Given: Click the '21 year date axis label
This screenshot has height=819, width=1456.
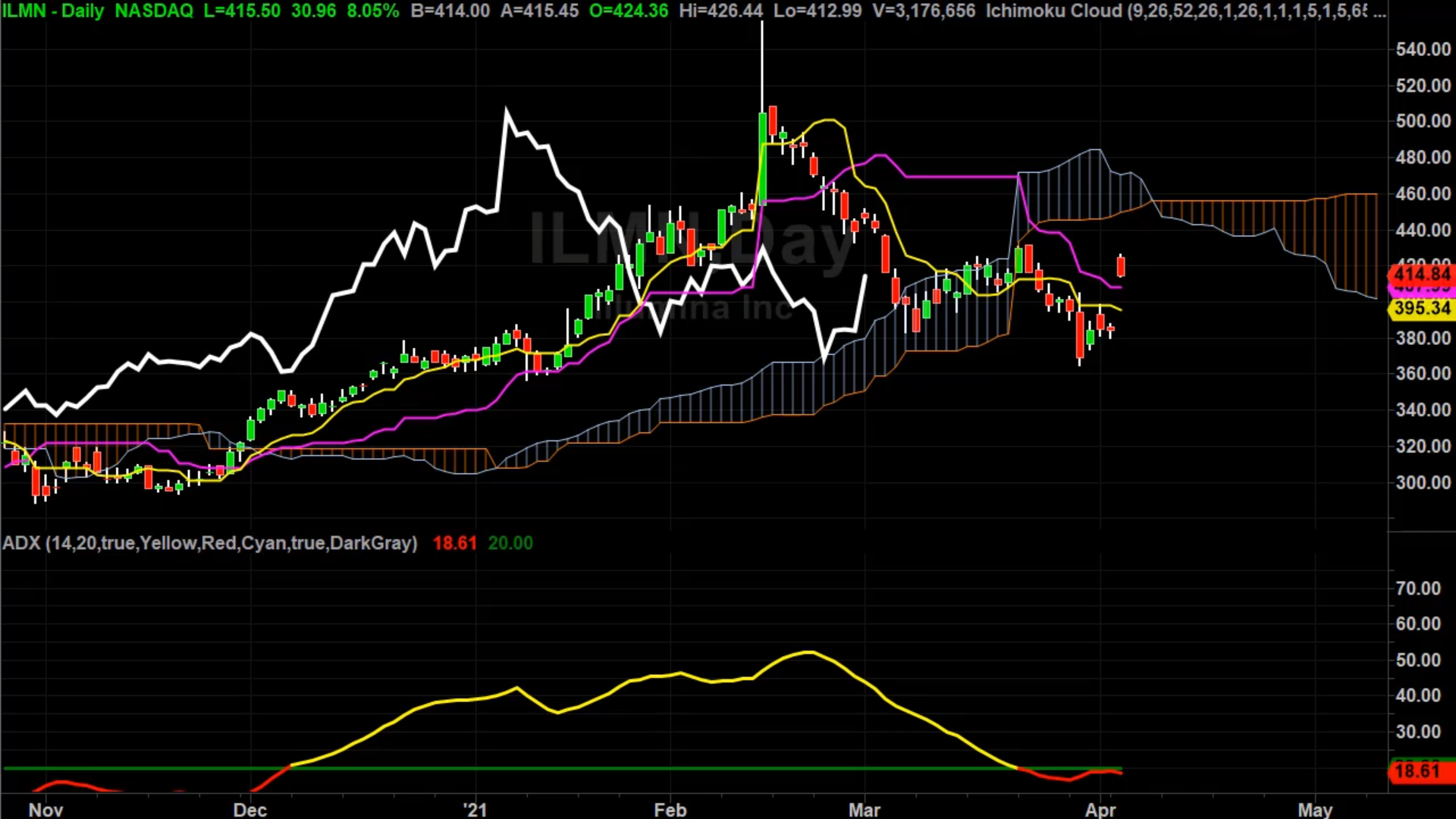Looking at the screenshot, I should click(475, 809).
